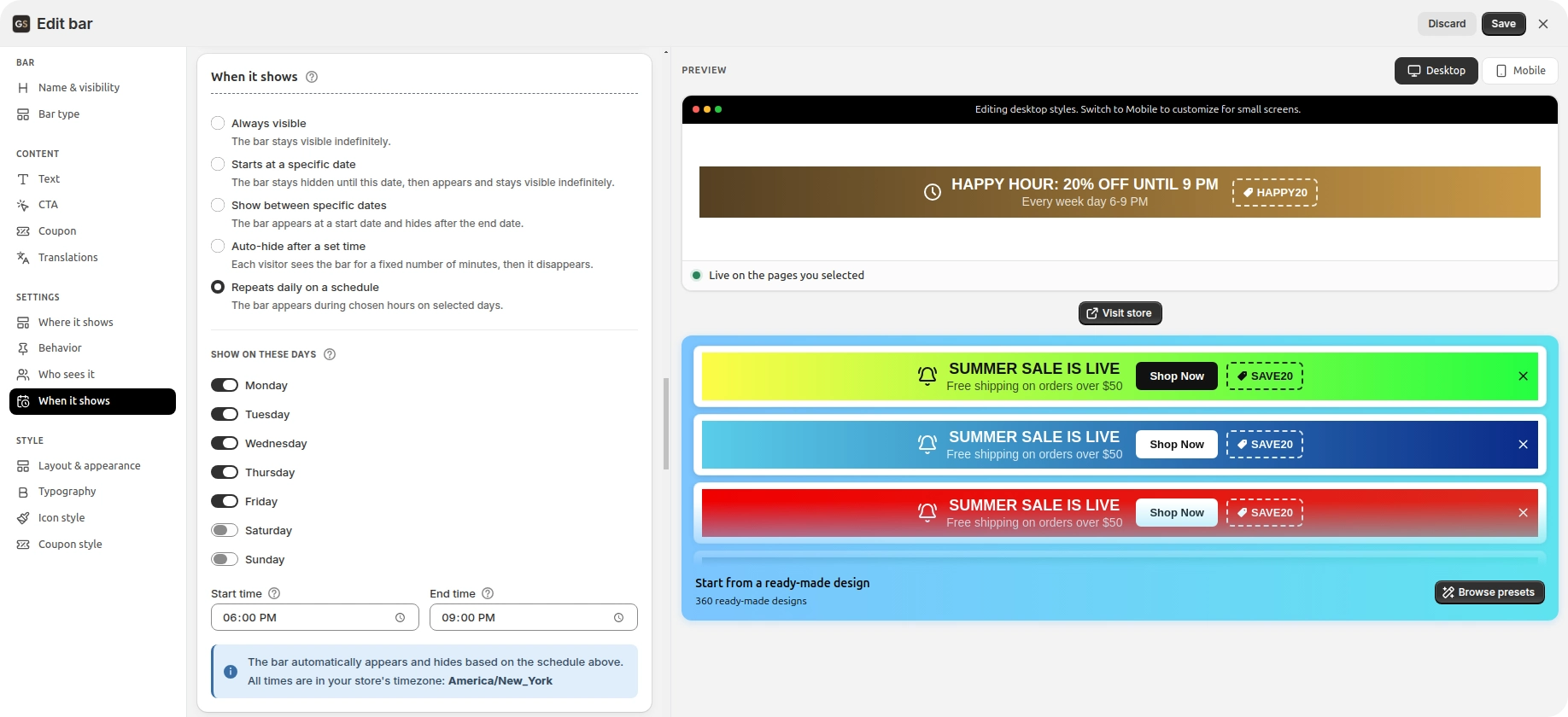Go to the Bar type section
The image size is (1568, 717).
coord(92,114)
